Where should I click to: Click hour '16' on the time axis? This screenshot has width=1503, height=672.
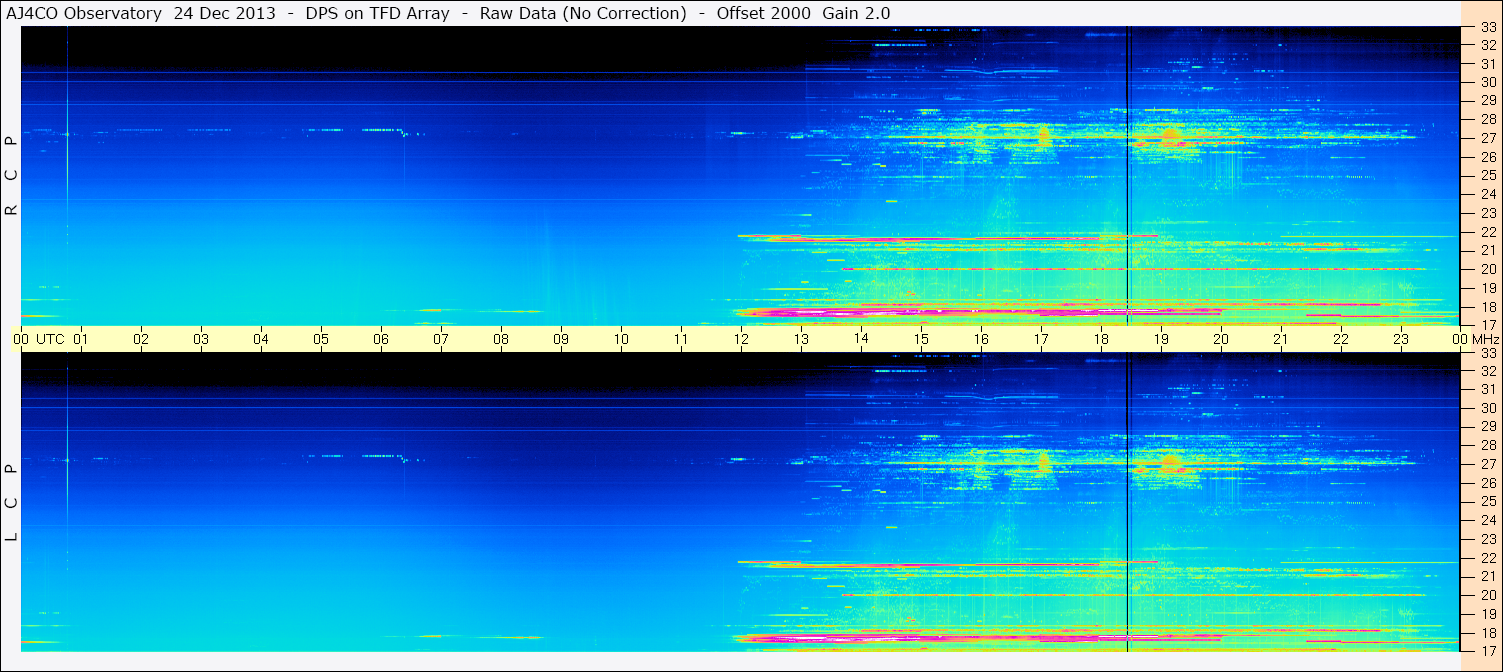pyautogui.click(x=981, y=340)
